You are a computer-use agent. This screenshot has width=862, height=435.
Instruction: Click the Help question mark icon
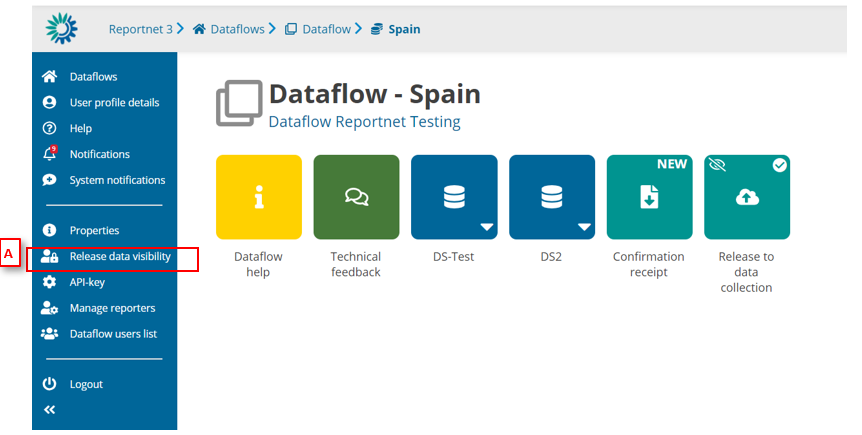coord(49,128)
